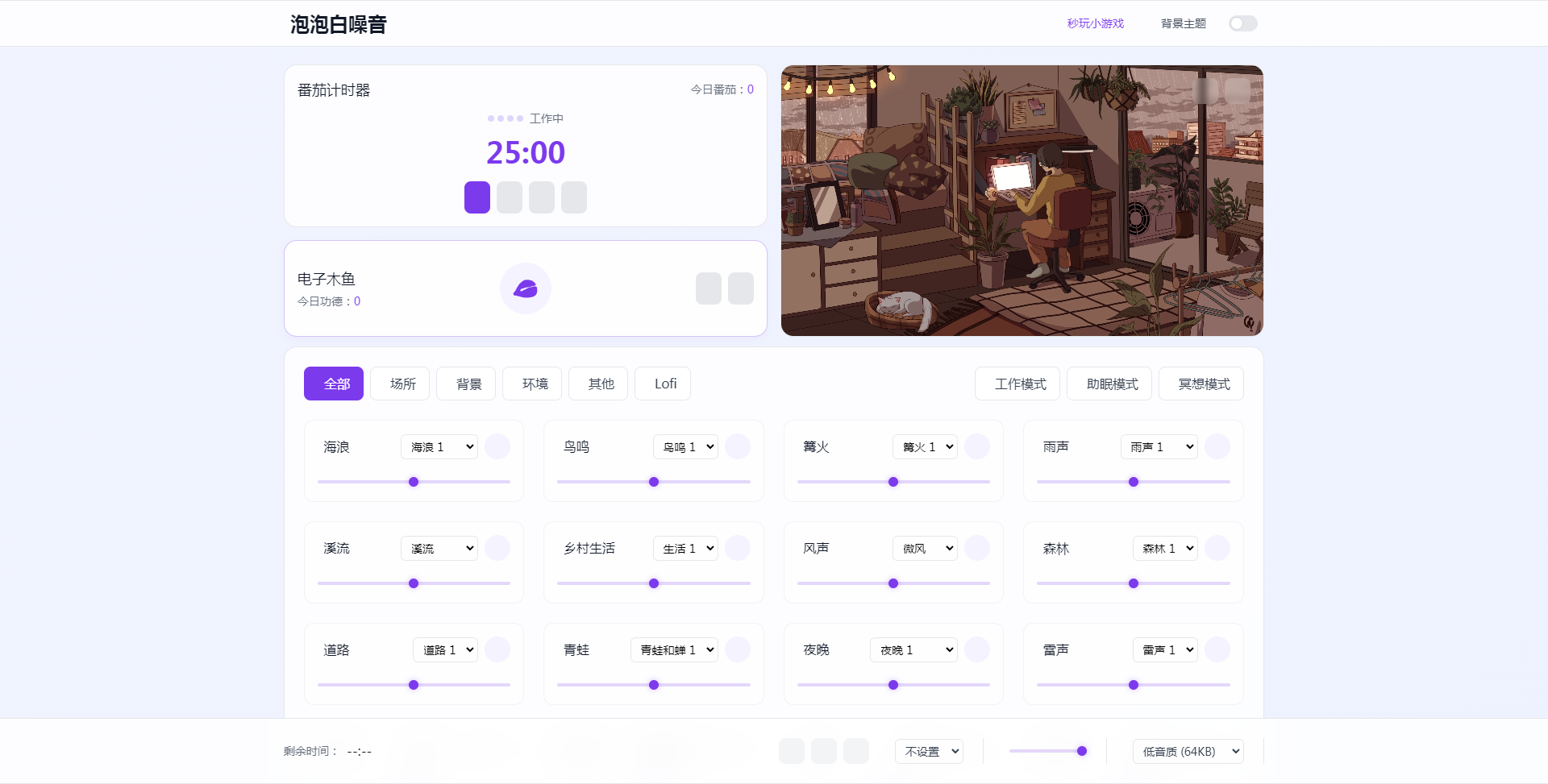
Task: Tap the wooden fish icon to earn merit
Action: 526,288
